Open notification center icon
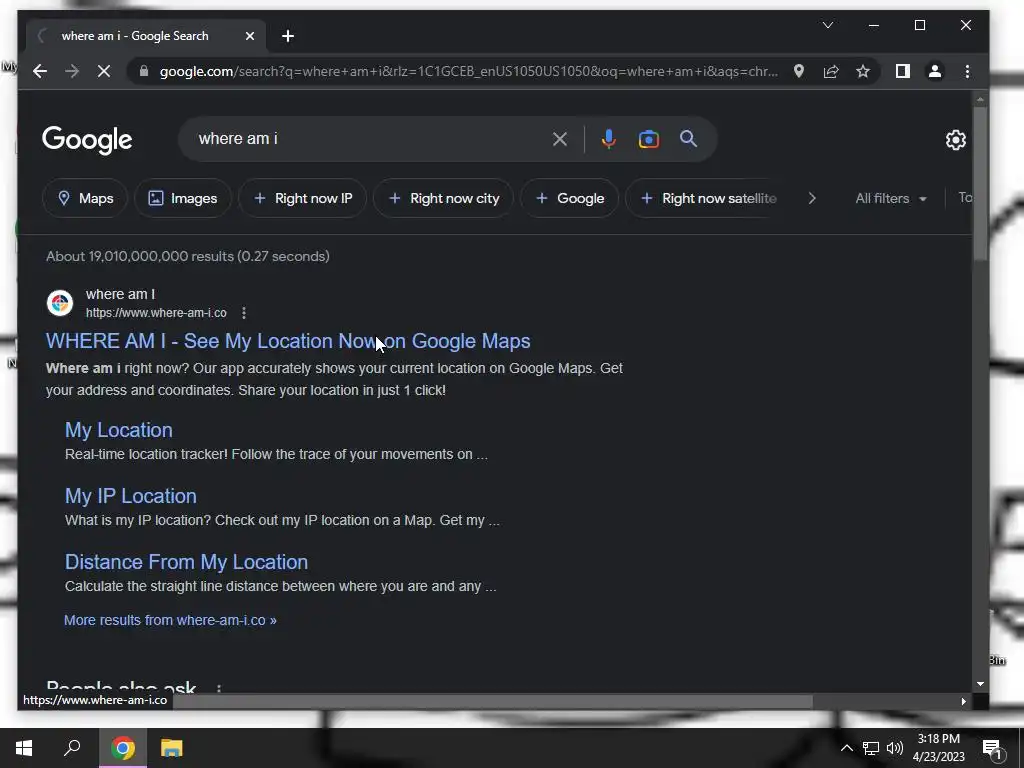Screen dimensions: 1024x768 click(x=992, y=749)
